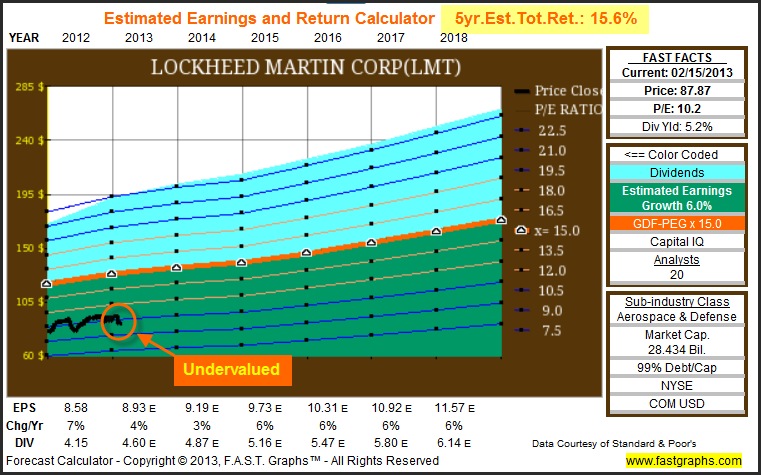Click the 2012 EPS value 8.58
The width and height of the screenshot is (761, 475).
click(x=76, y=408)
